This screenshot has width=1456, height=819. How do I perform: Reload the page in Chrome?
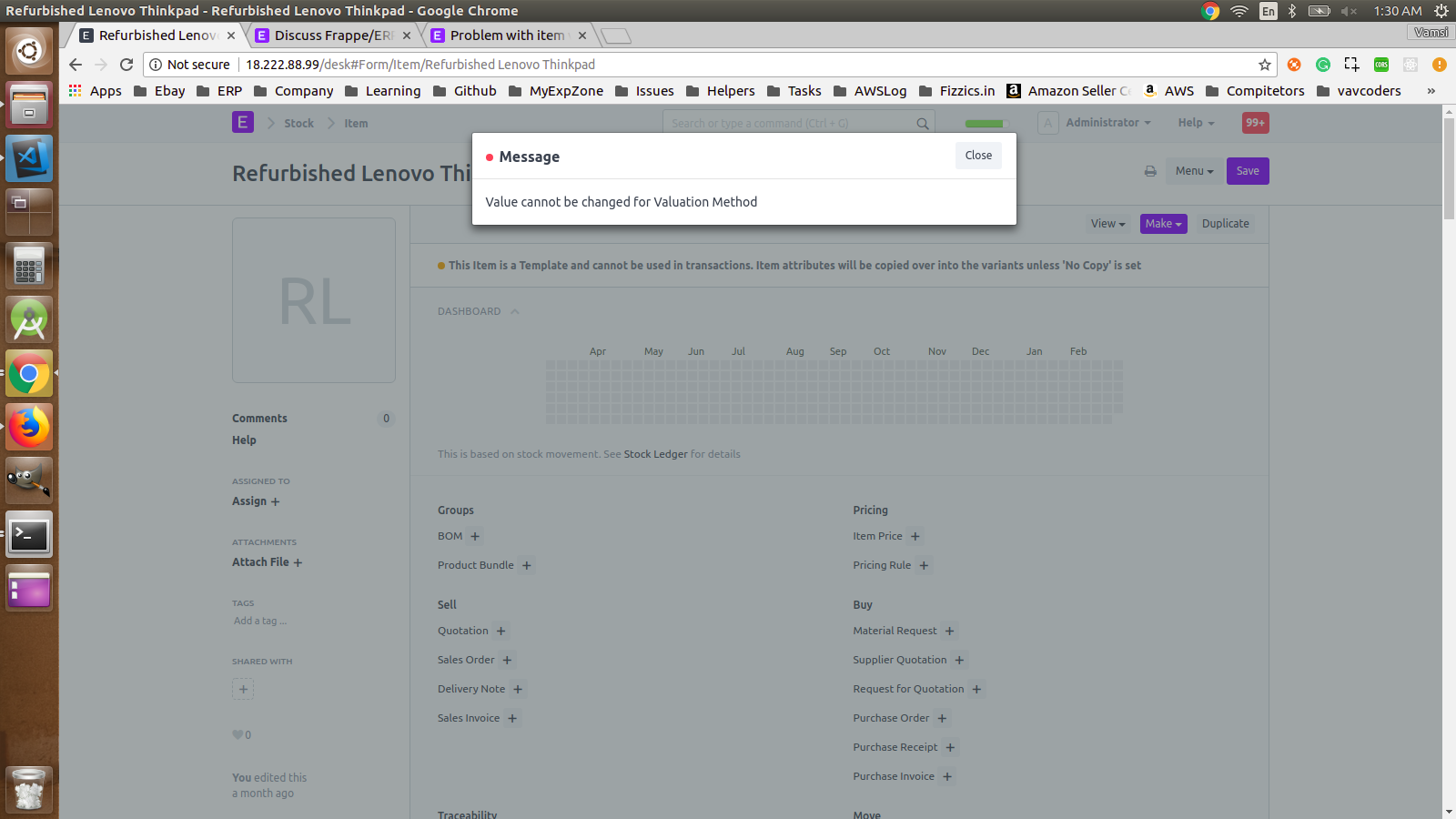[126, 65]
